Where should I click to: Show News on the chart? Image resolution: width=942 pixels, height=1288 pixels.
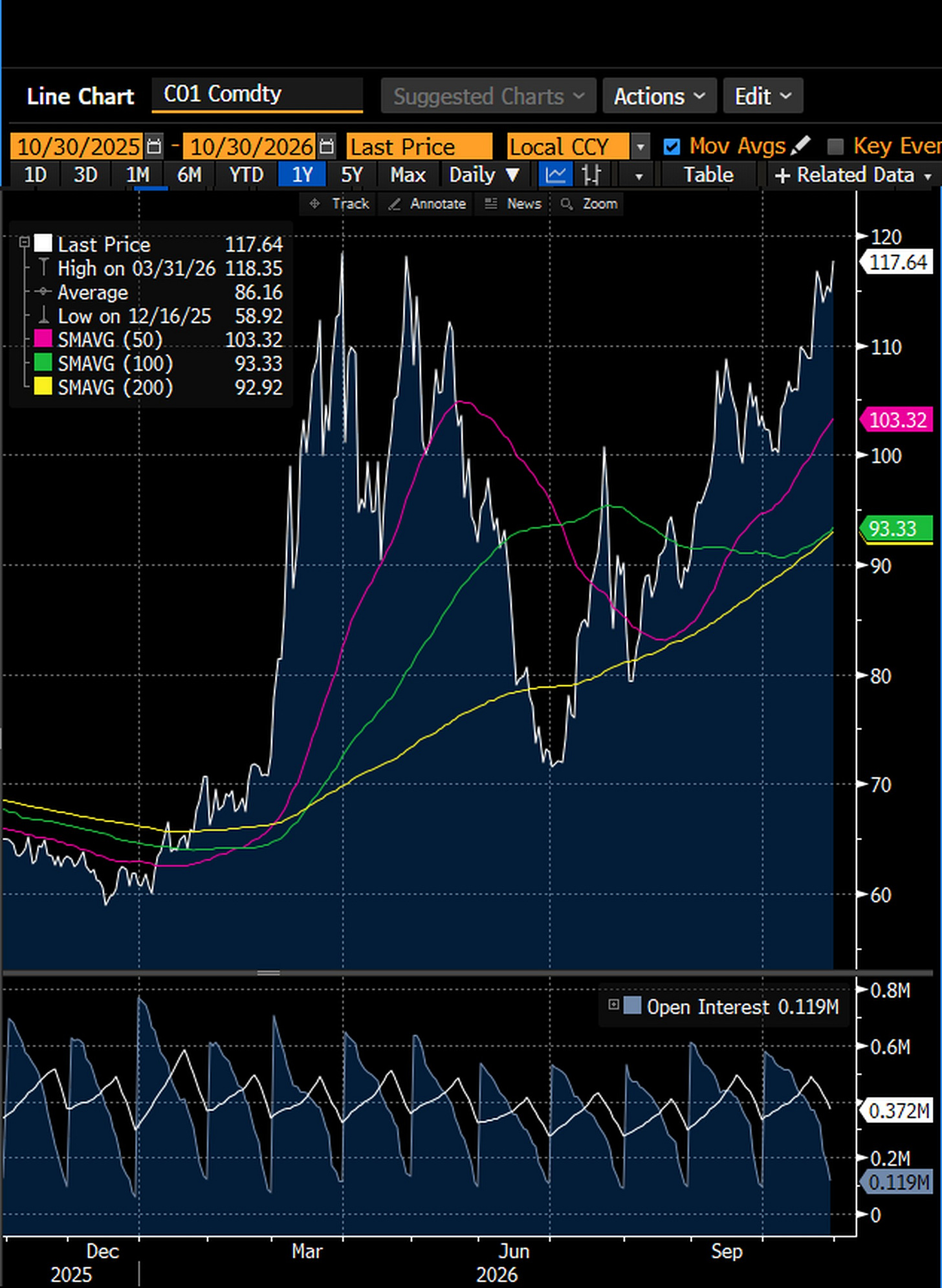(513, 204)
